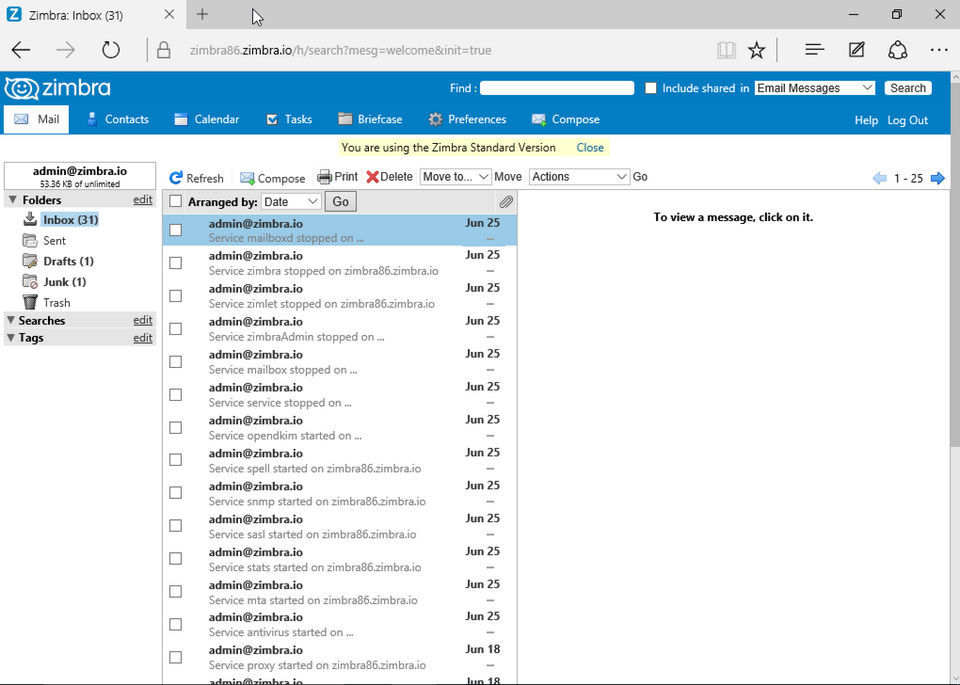960x685 pixels.
Task: Switch to the Contacts tab
Action: tap(118, 119)
